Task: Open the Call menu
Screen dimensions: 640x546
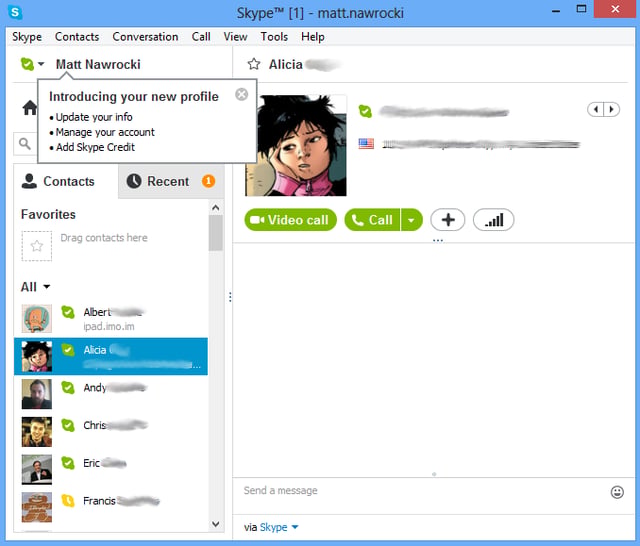Action: pos(201,37)
